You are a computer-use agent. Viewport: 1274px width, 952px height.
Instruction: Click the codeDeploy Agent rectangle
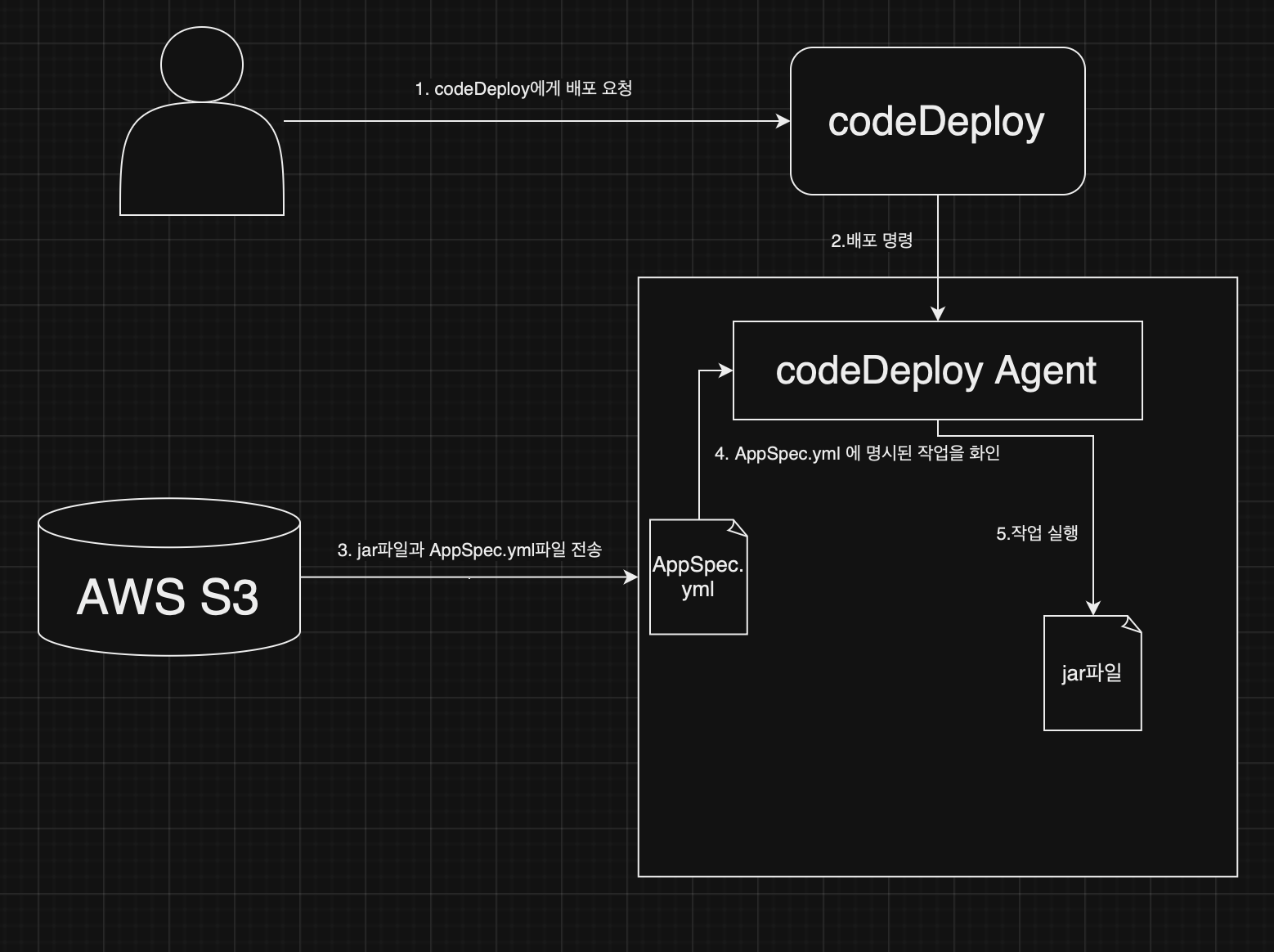[x=938, y=370]
